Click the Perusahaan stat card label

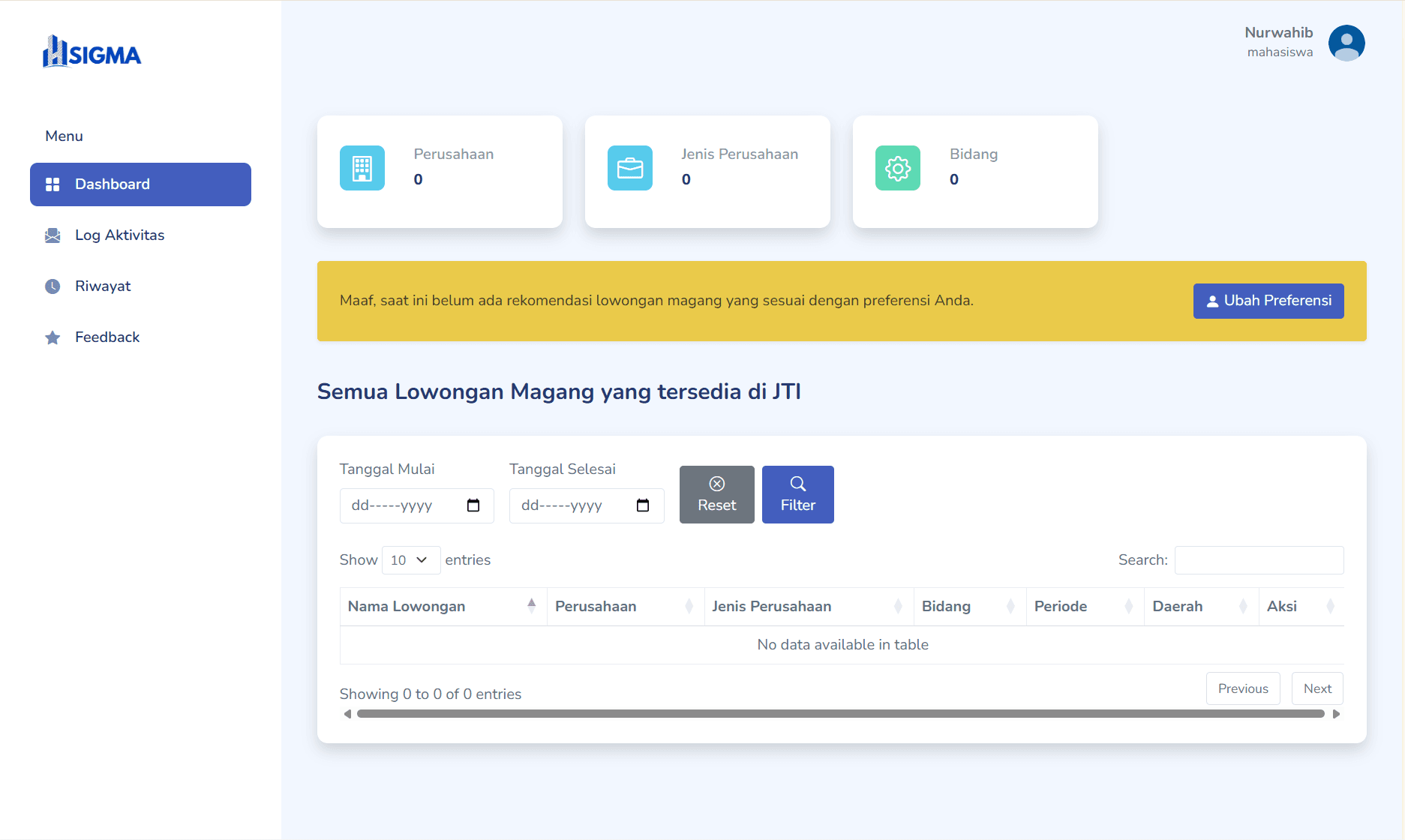[454, 154]
